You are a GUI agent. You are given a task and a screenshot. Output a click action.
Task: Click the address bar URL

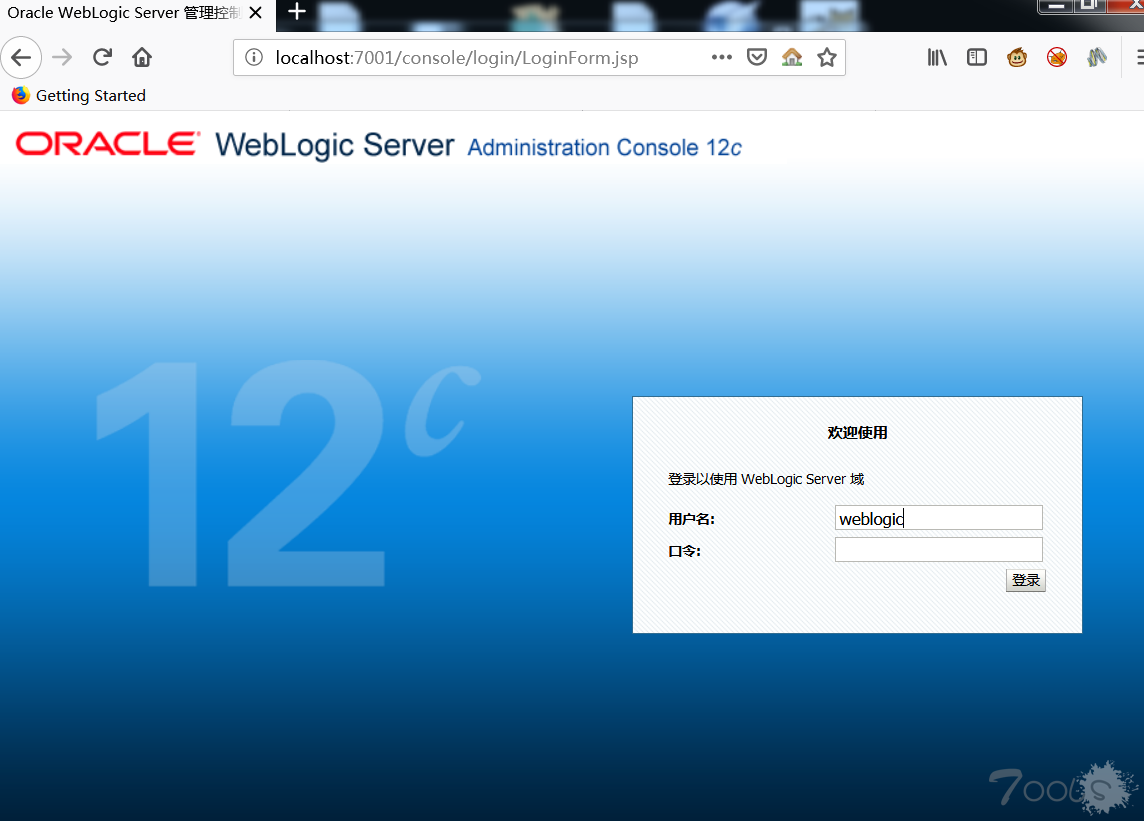tap(457, 58)
